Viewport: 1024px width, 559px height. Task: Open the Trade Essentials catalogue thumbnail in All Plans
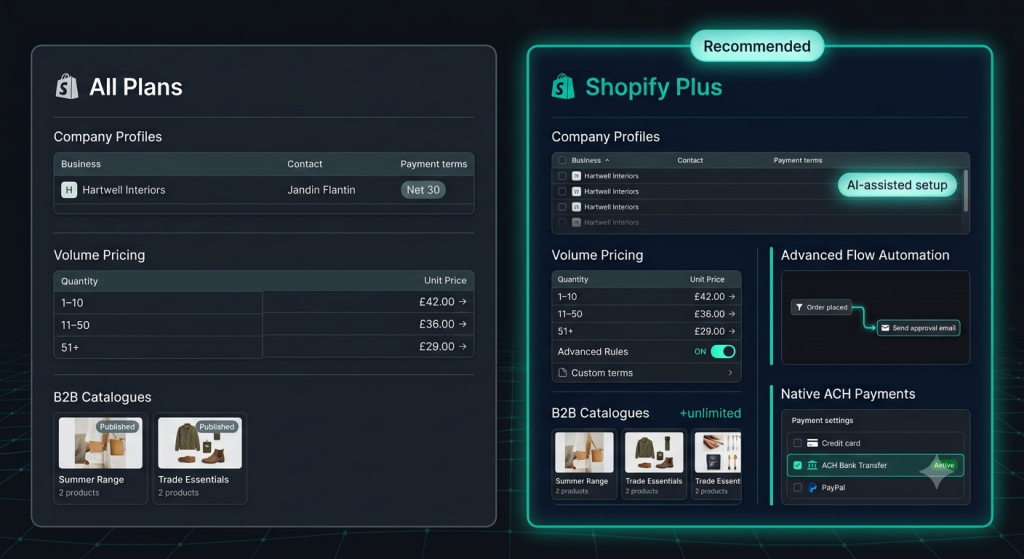point(200,443)
